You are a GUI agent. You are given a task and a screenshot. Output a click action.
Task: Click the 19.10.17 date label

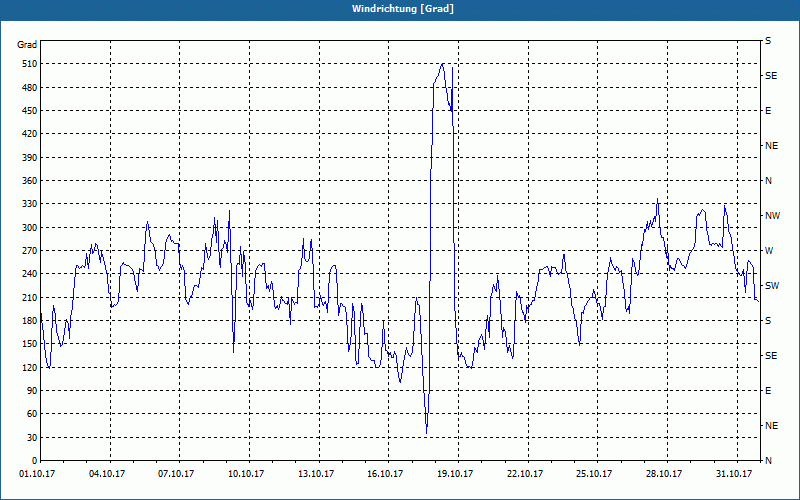[x=455, y=474]
